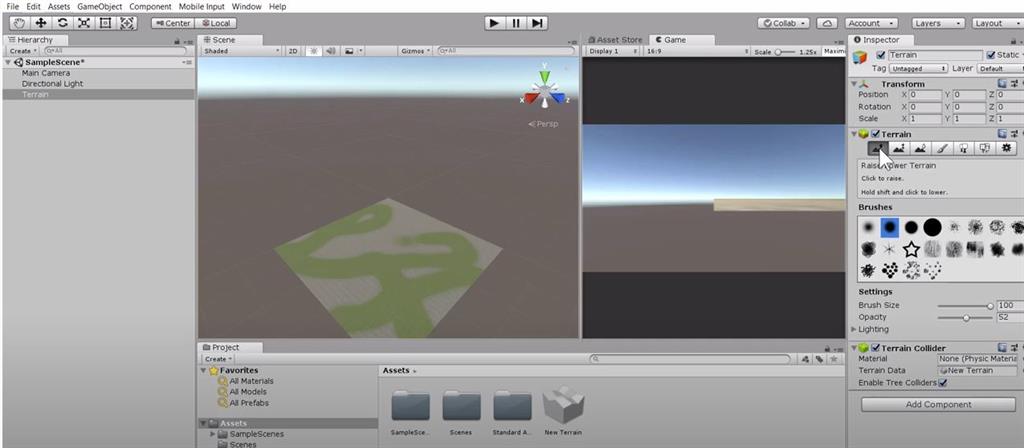This screenshot has width=1024, height=448.
Task: Select the Scale tool in the toolbar
Action: [x=84, y=23]
